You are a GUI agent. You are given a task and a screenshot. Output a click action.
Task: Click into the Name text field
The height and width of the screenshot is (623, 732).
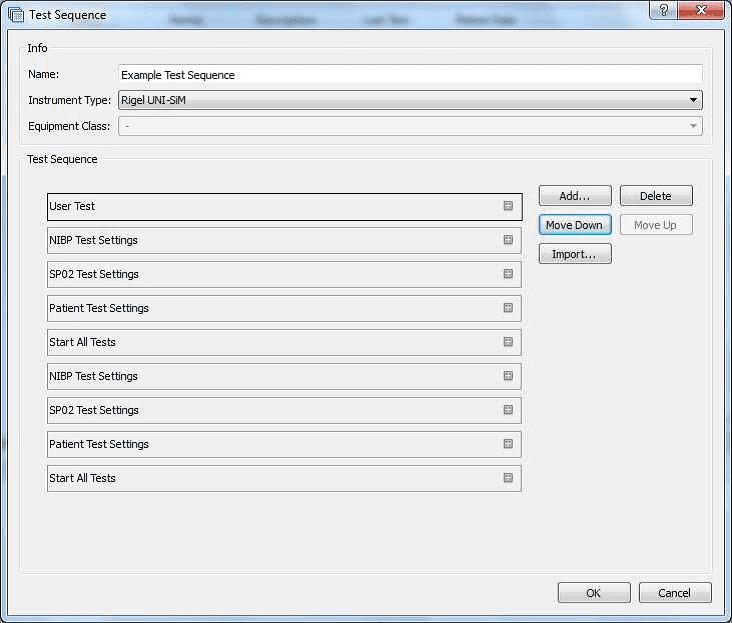coord(410,74)
